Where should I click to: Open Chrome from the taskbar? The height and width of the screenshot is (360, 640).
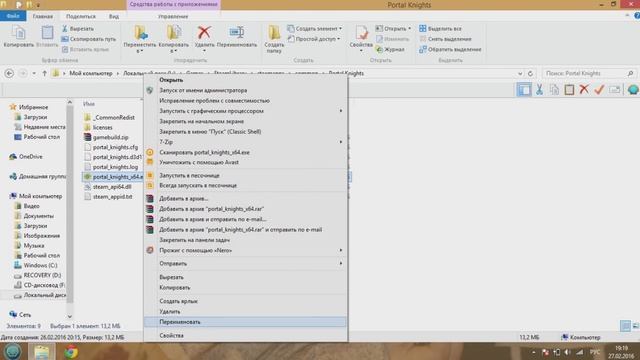coord(71,352)
